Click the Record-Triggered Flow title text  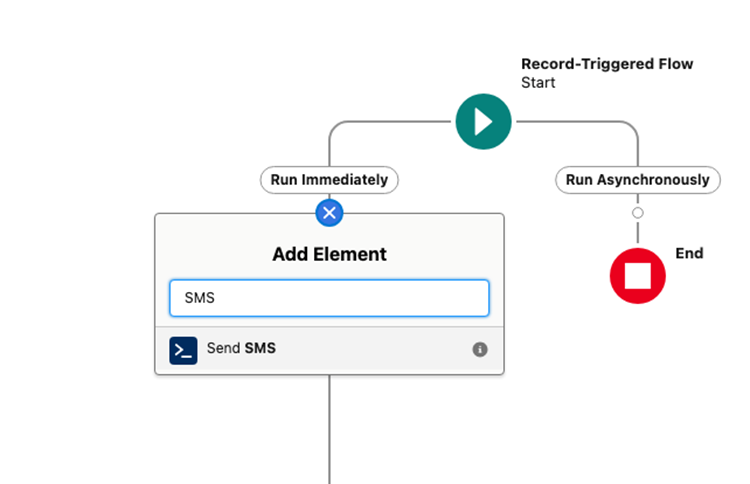tap(606, 64)
